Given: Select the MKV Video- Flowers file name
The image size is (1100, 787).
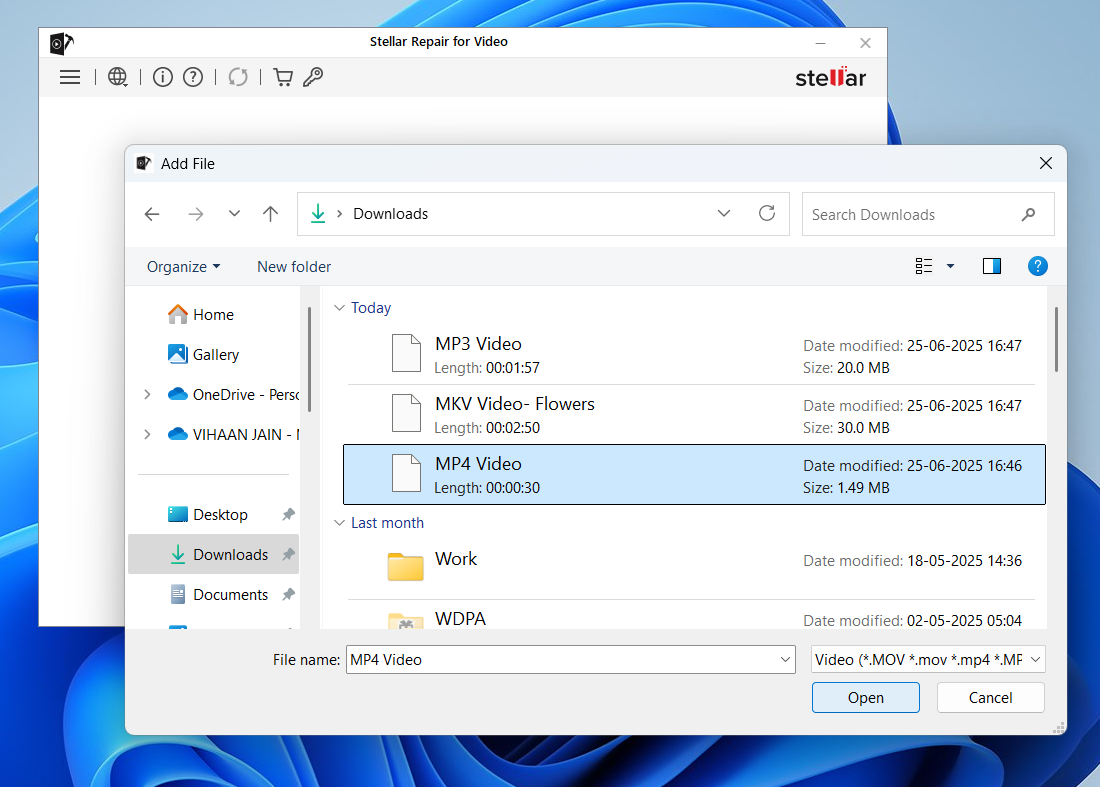Looking at the screenshot, I should click(x=514, y=404).
